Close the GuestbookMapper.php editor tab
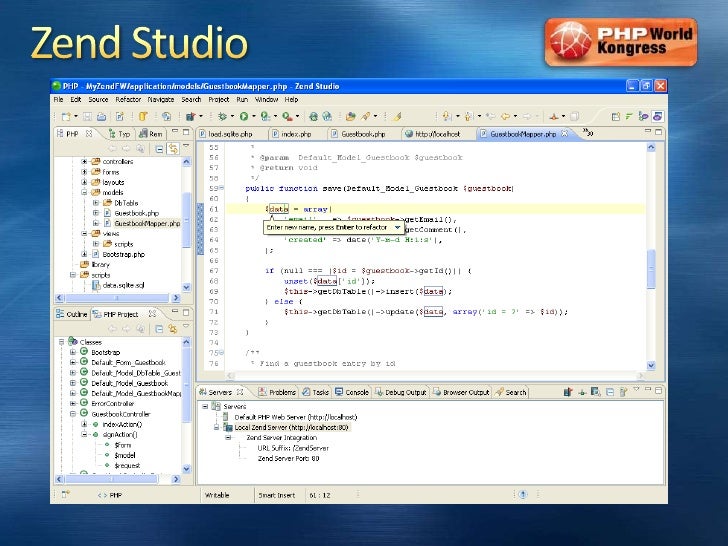Screen dimensions: 728x546 [x=565, y=134]
